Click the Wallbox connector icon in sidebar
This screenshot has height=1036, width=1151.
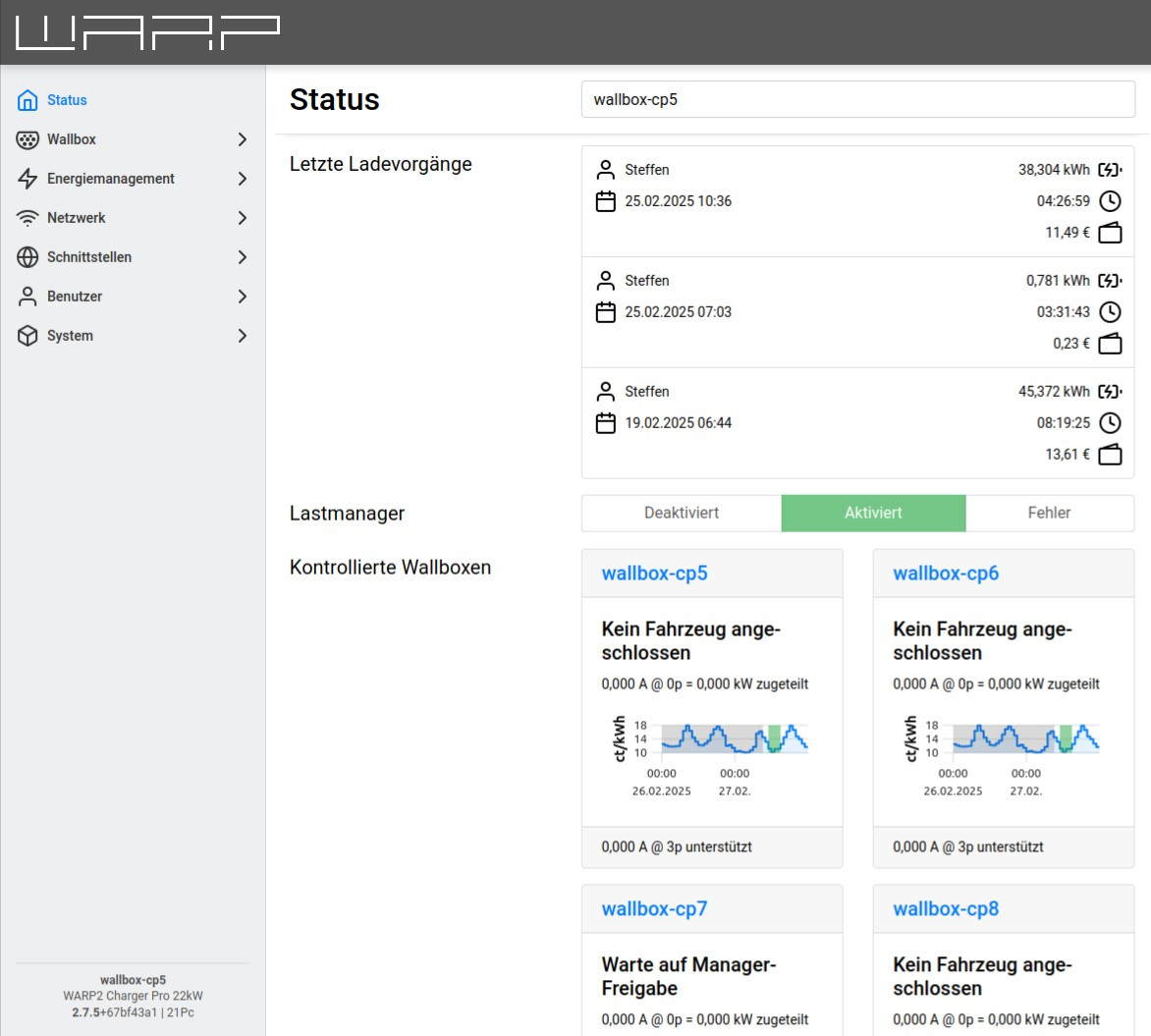[27, 139]
